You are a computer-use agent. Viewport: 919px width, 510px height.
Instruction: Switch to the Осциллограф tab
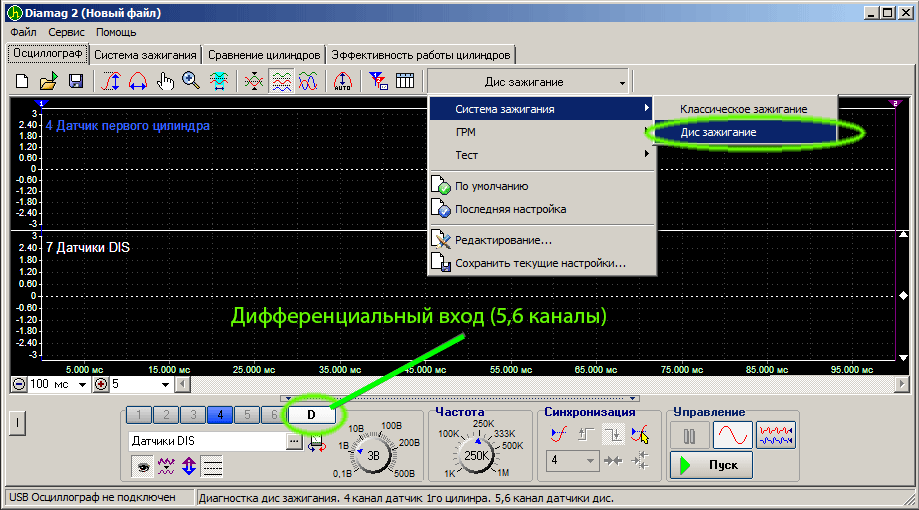pos(47,54)
